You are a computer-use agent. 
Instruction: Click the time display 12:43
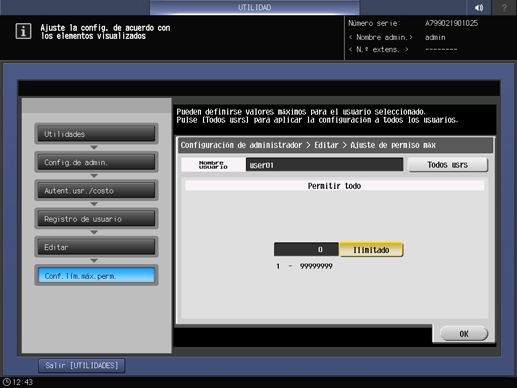click(x=23, y=382)
